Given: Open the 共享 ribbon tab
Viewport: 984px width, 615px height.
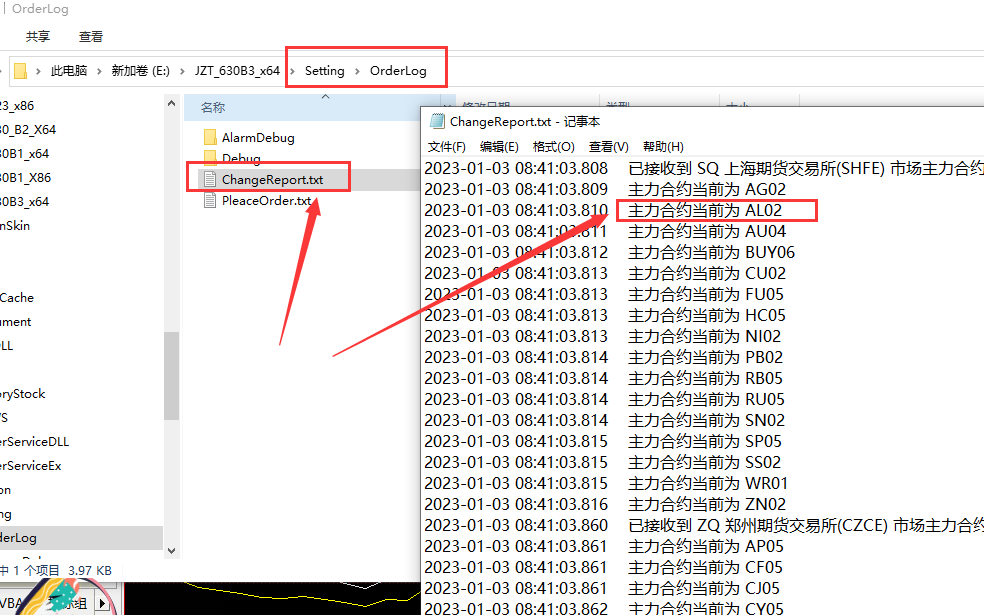Looking at the screenshot, I should pyautogui.click(x=38, y=36).
